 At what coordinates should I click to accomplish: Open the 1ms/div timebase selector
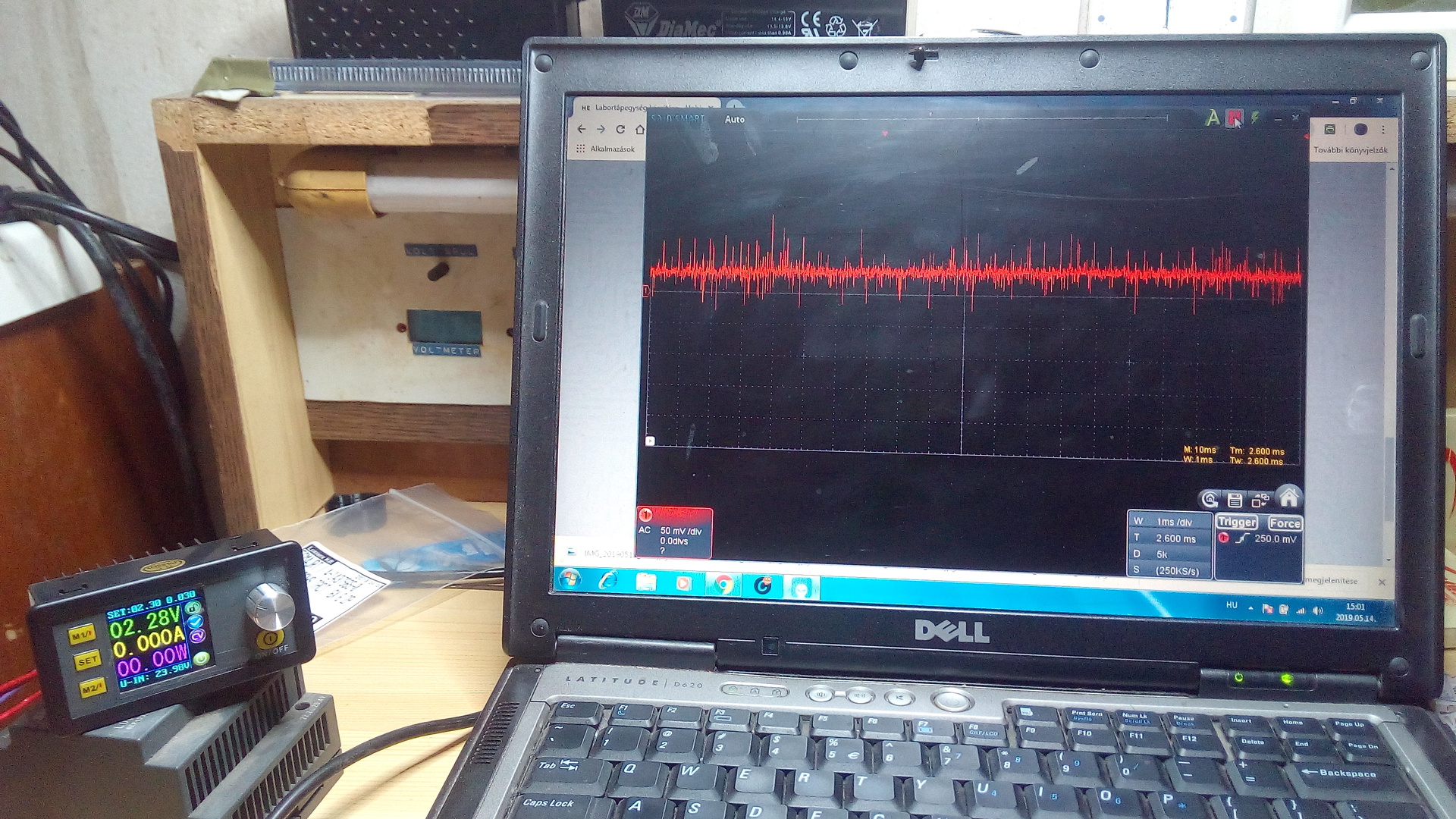tap(1174, 522)
